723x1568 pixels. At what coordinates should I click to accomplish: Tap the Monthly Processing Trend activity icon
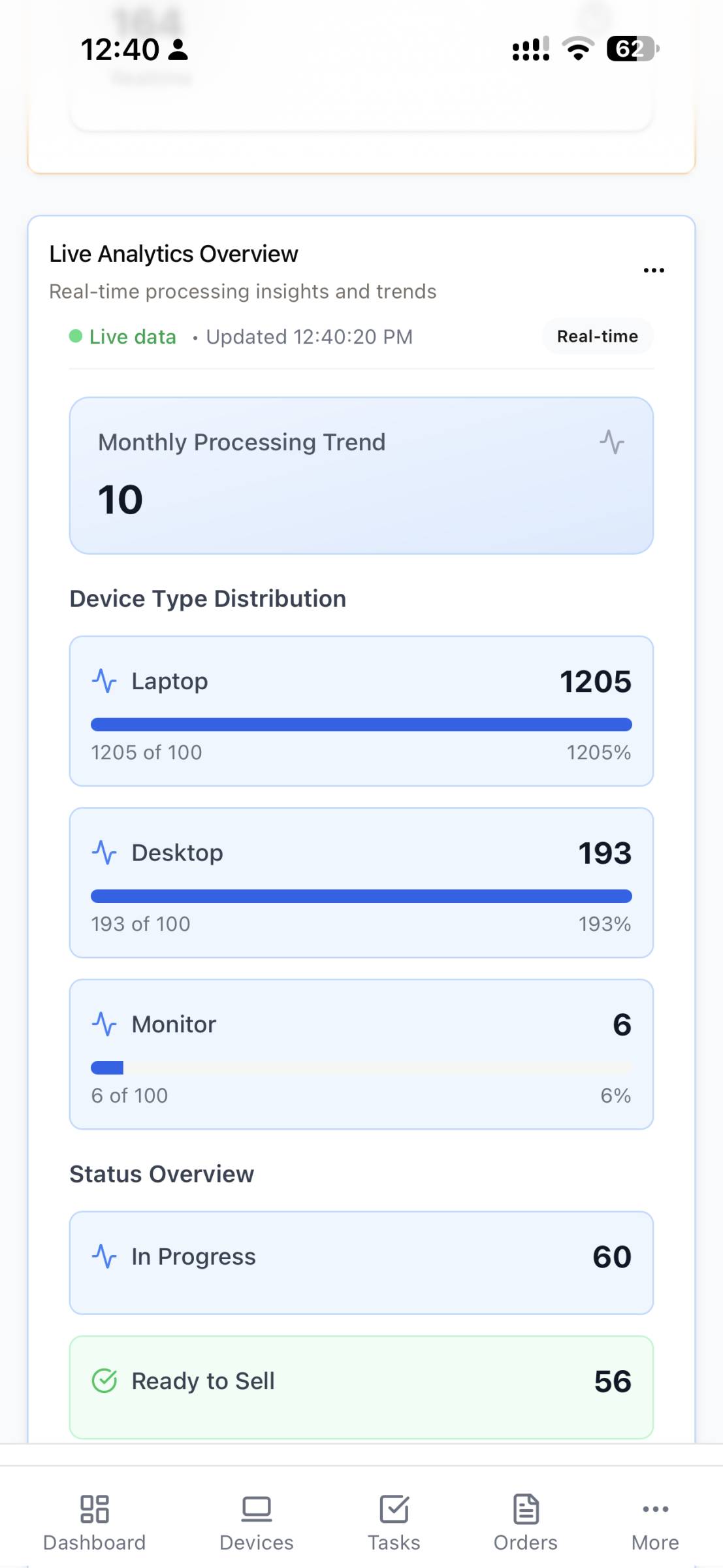point(612,442)
